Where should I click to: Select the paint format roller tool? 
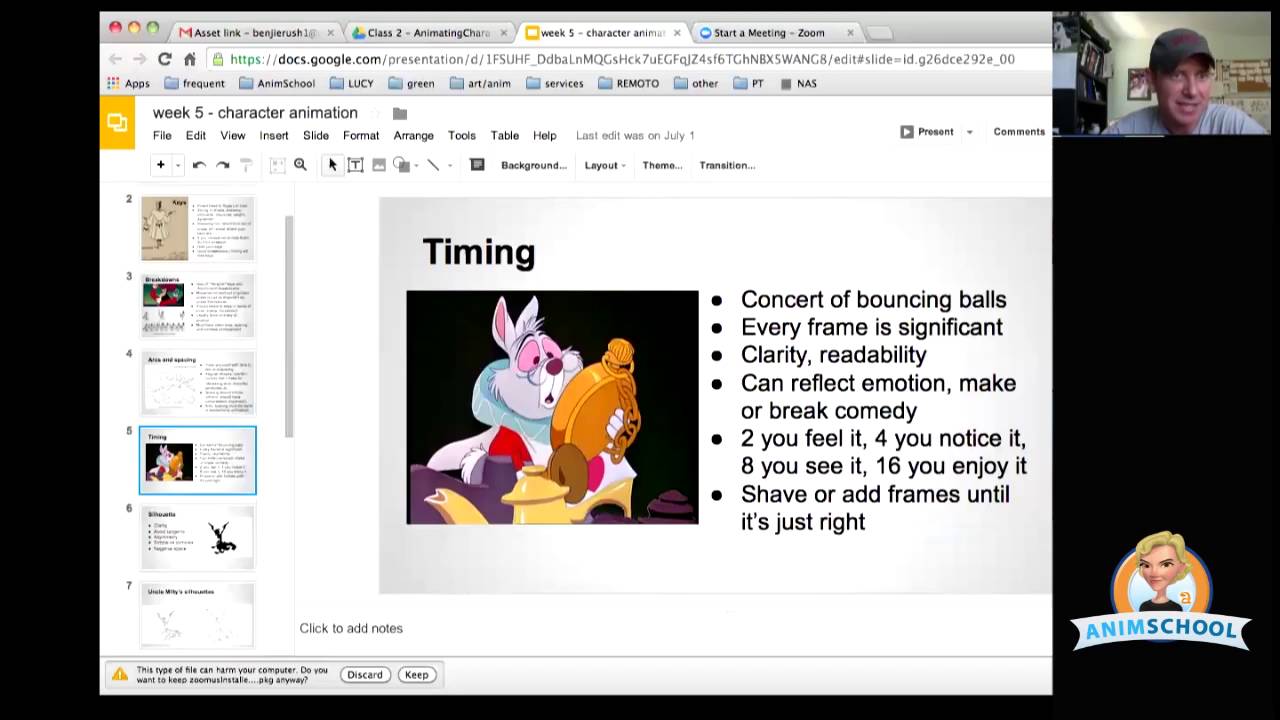tap(246, 165)
